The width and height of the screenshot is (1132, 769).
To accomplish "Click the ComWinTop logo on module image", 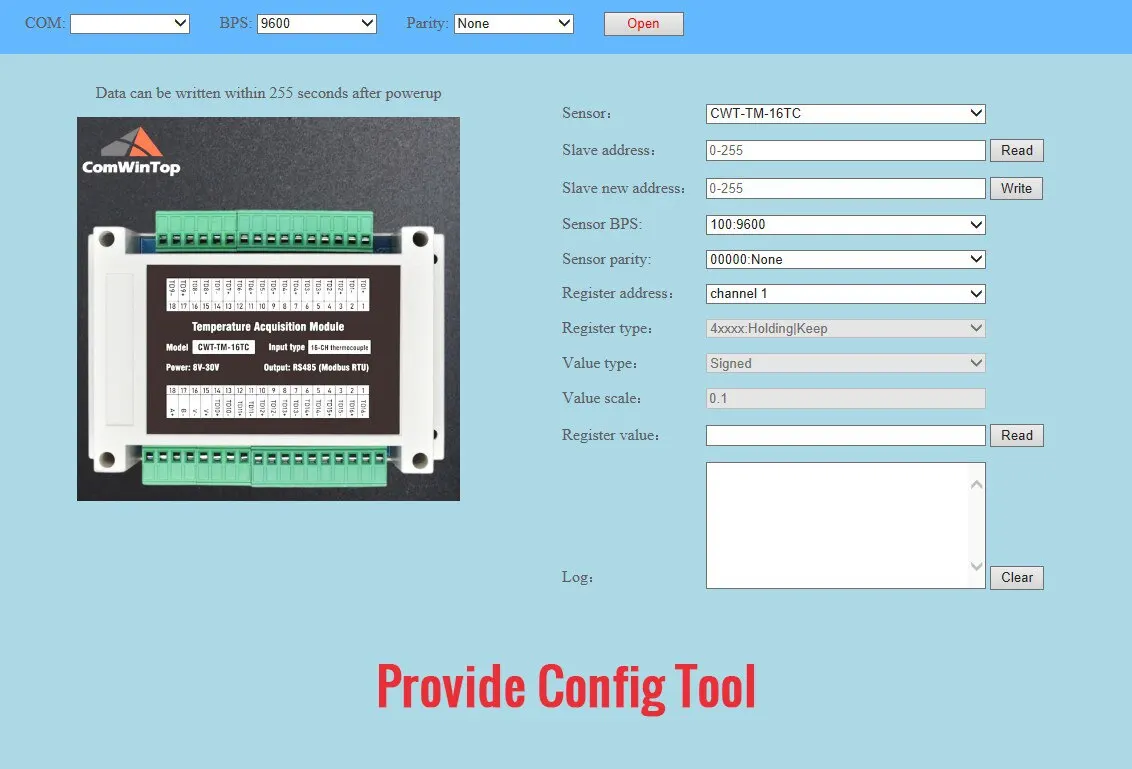I will pyautogui.click(x=131, y=153).
